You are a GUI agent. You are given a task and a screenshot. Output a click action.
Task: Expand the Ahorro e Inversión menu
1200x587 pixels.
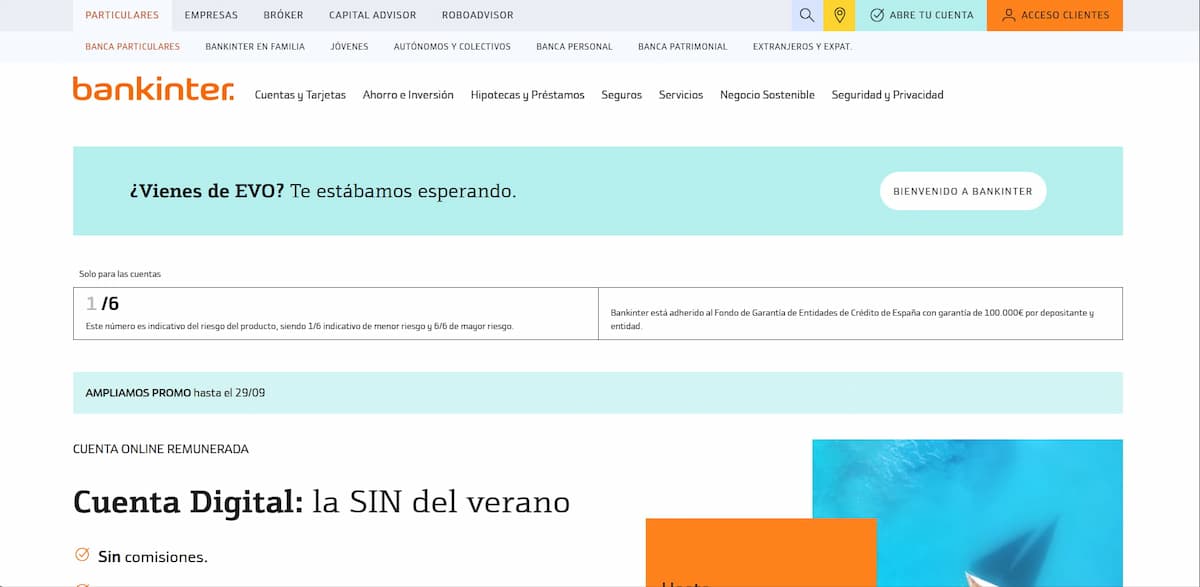408,95
